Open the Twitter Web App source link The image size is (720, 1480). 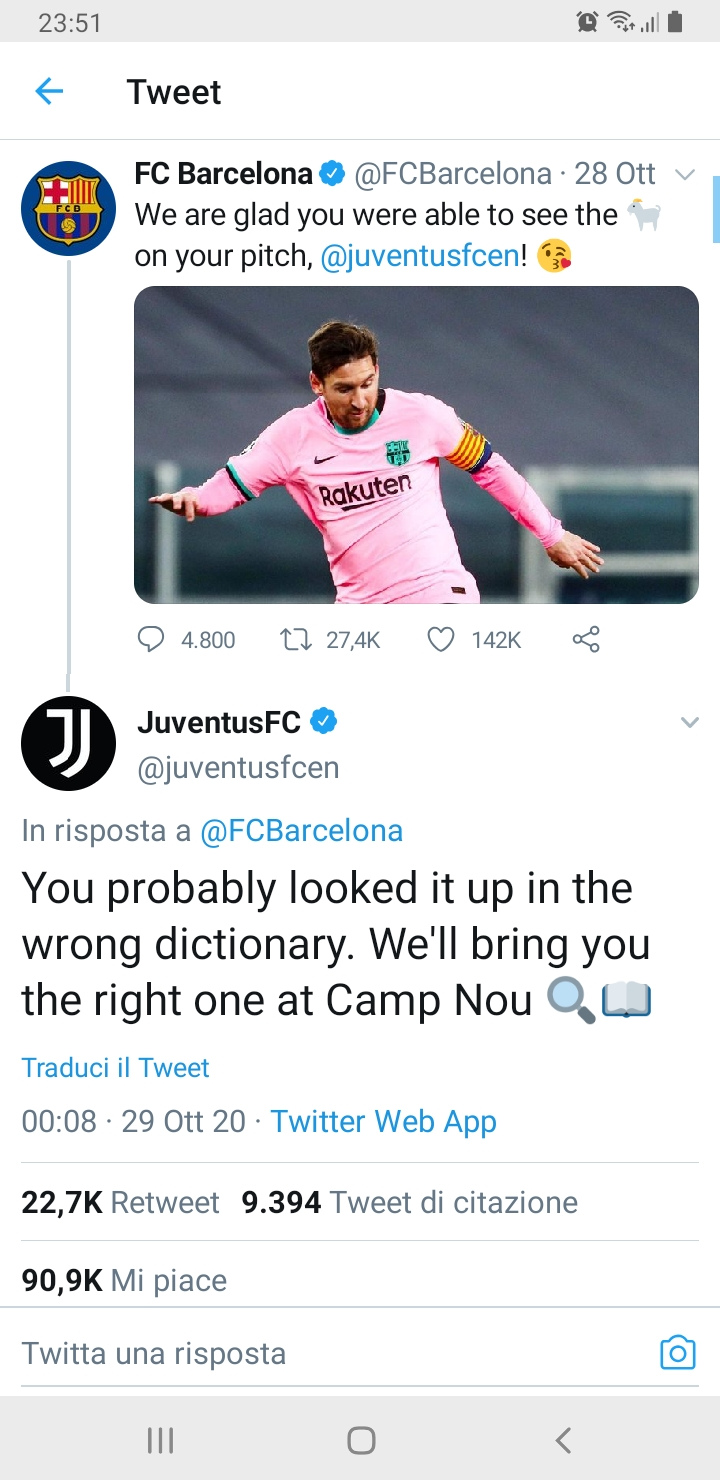click(x=383, y=1122)
